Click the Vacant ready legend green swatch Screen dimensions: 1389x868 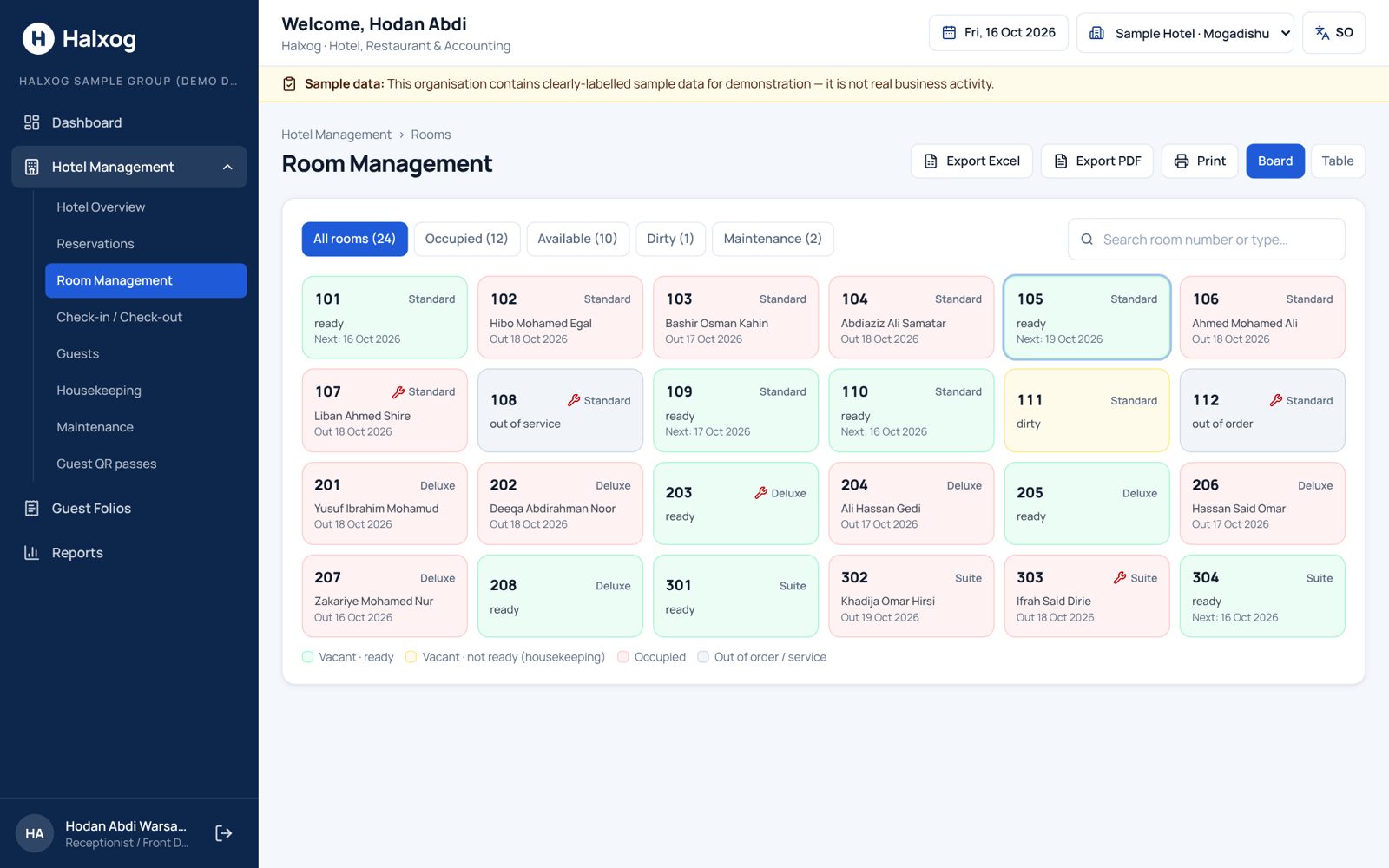308,657
